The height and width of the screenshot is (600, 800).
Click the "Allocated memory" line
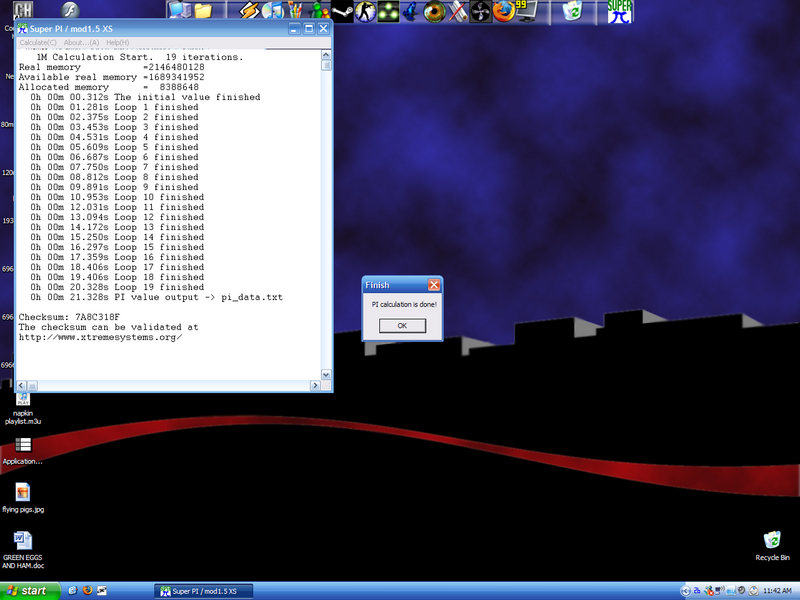(109, 87)
